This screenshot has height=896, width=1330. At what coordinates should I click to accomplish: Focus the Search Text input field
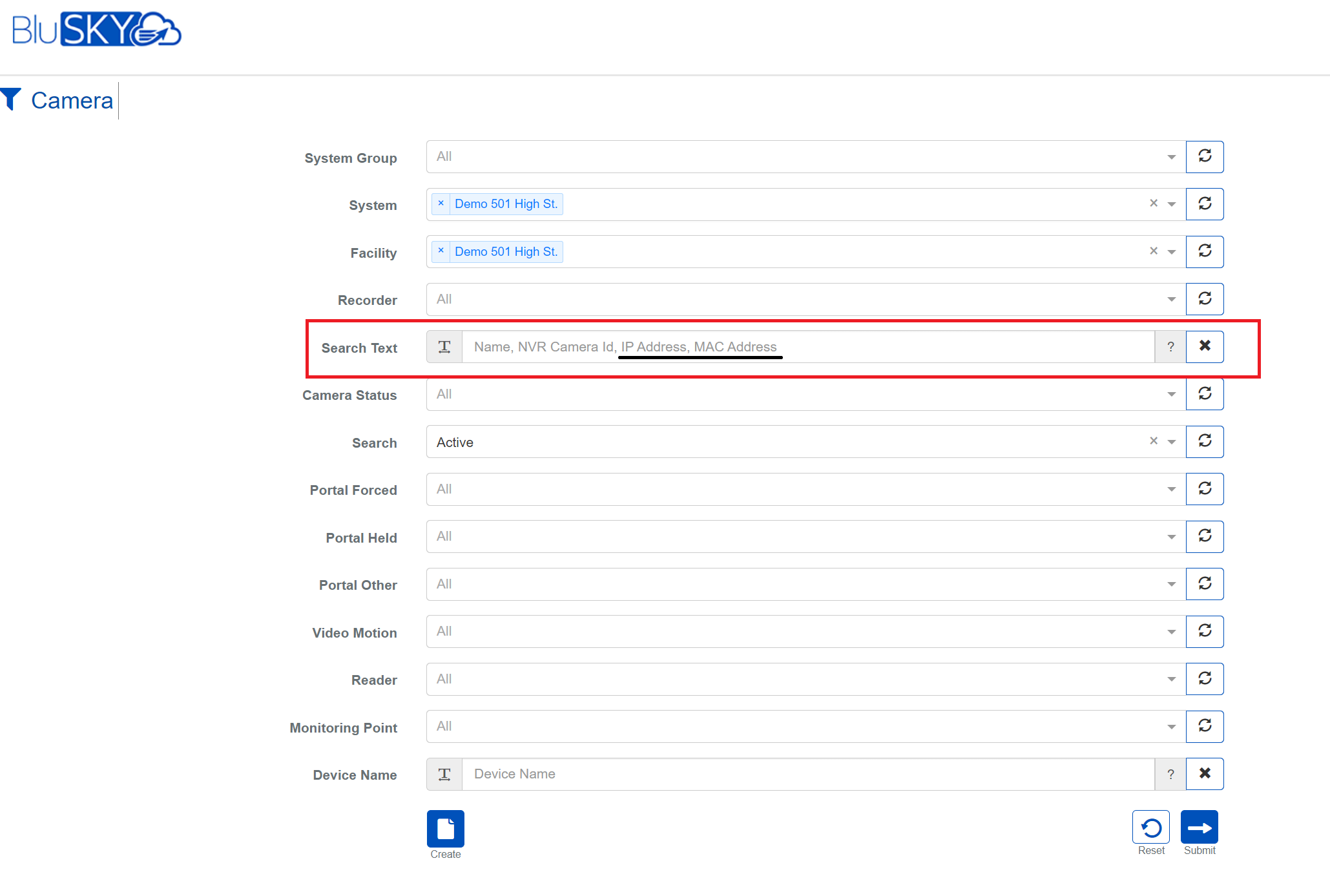click(x=807, y=347)
